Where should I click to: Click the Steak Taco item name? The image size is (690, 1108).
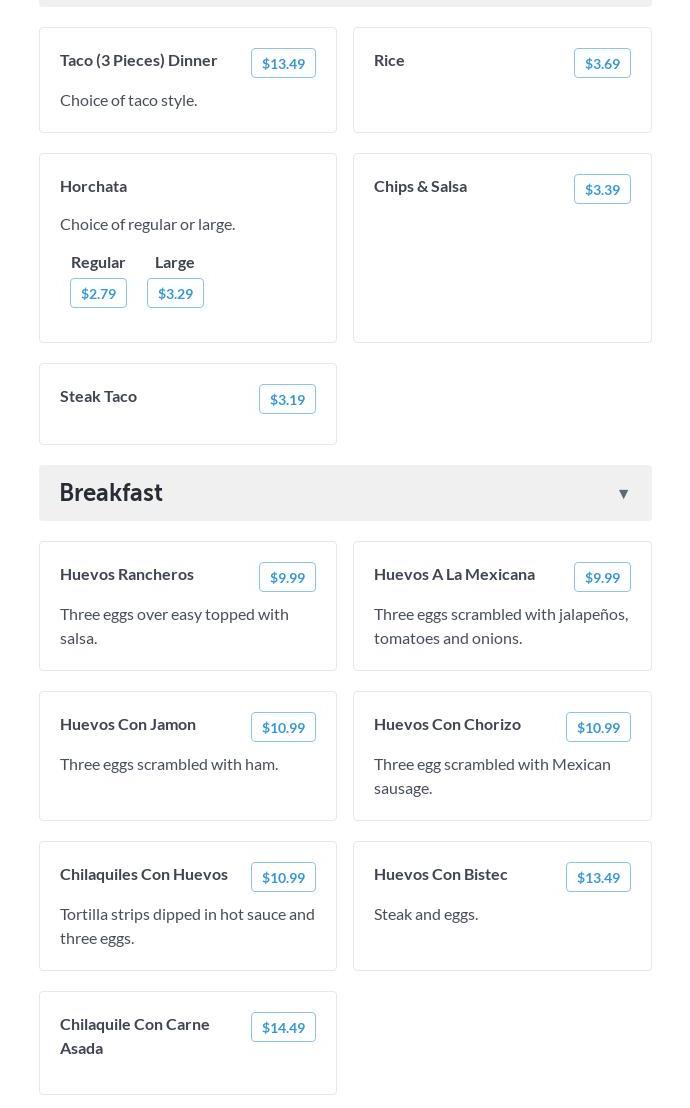98,396
